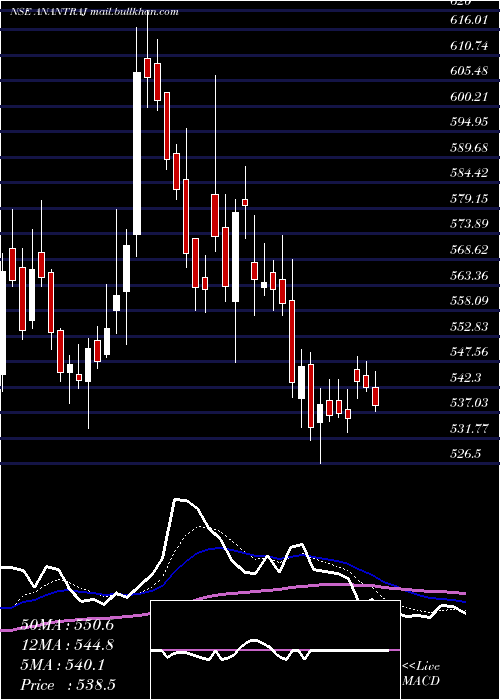The height and width of the screenshot is (700, 500).
Task: Click the 600.21 price axis label
Action: coord(470,96)
